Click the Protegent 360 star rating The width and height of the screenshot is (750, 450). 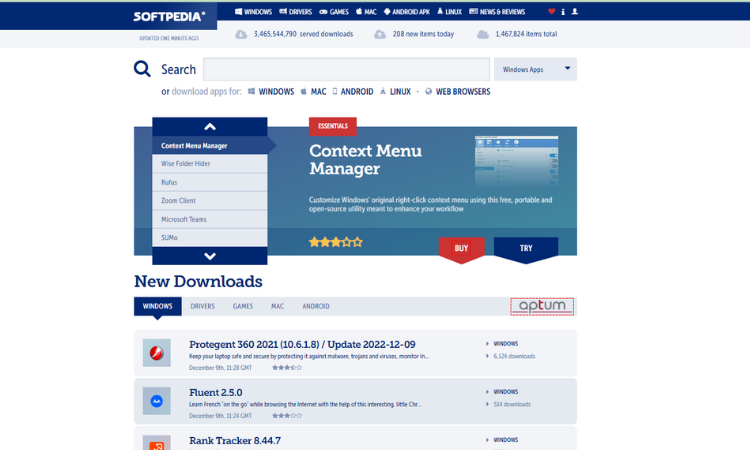coord(287,368)
